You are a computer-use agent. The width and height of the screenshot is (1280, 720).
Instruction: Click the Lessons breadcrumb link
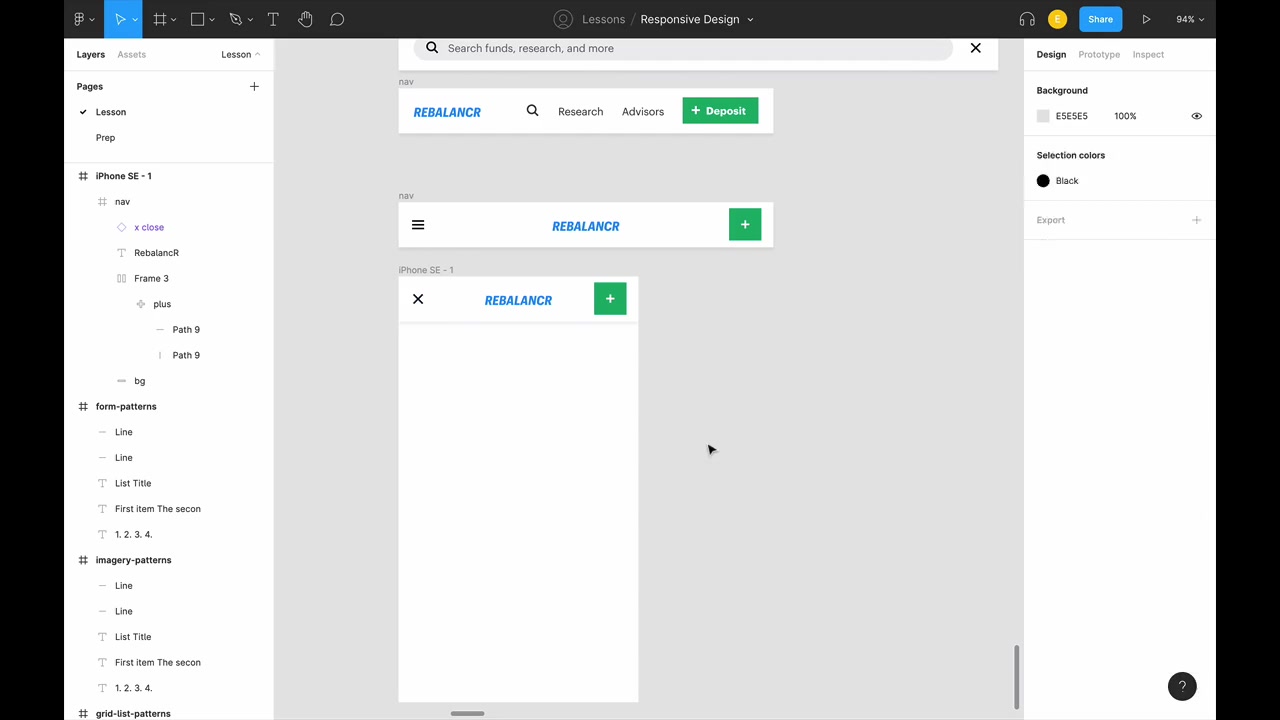603,19
